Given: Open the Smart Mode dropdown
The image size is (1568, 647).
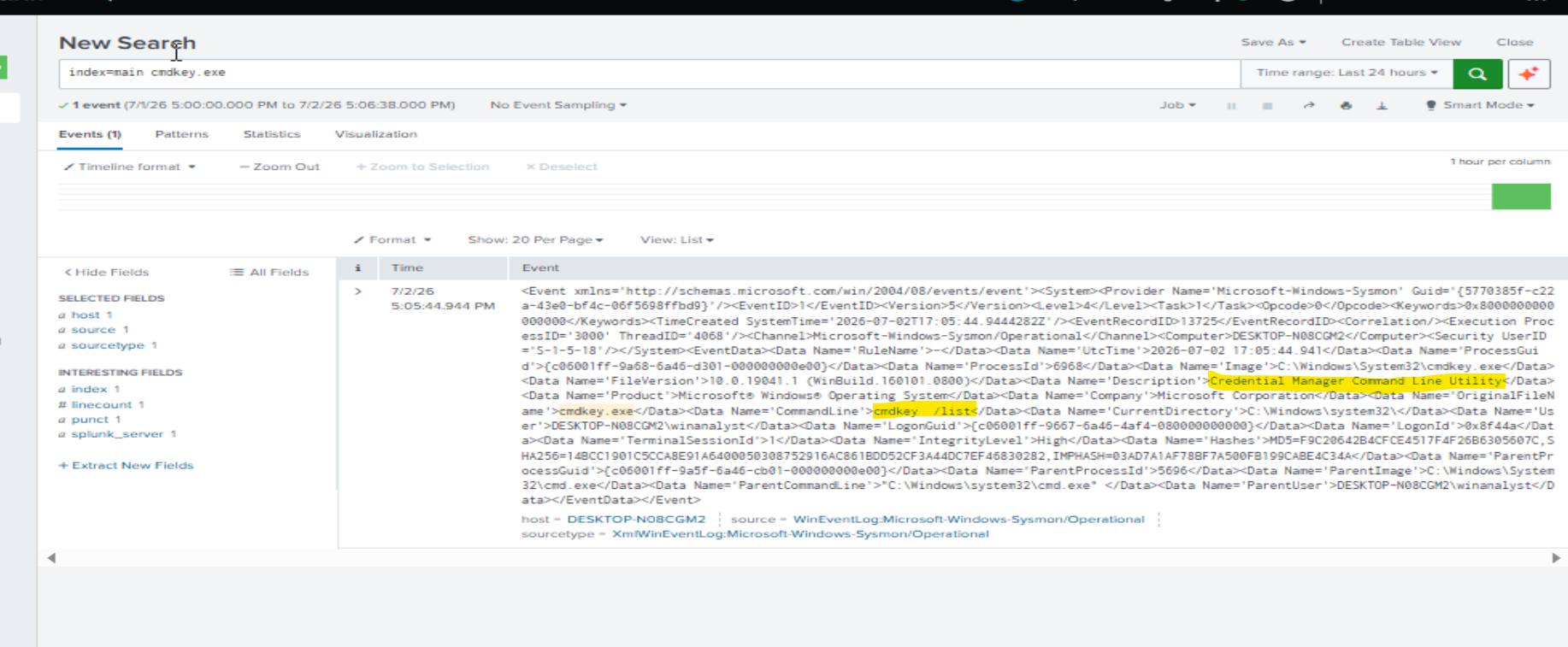Looking at the screenshot, I should pyautogui.click(x=1480, y=105).
